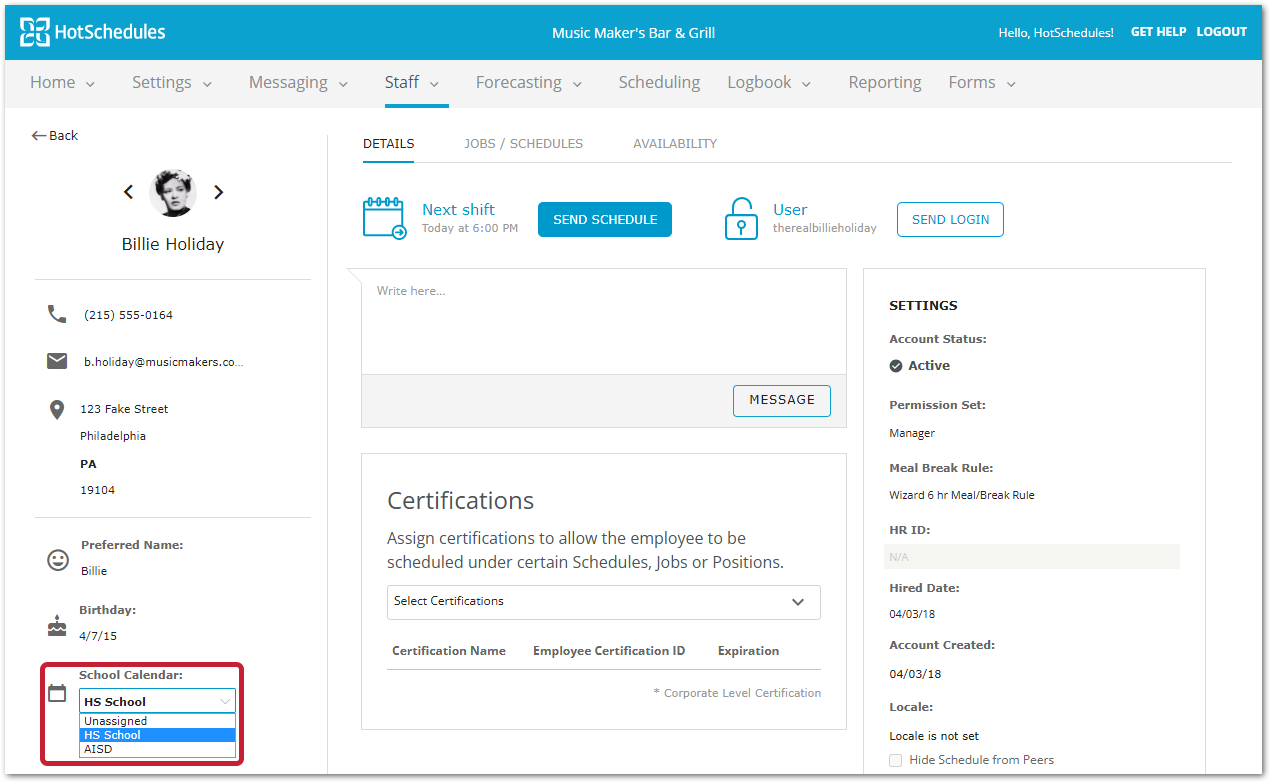Click the Employee Certification ID column header
Image resolution: width=1271 pixels, height=783 pixels.
(609, 651)
